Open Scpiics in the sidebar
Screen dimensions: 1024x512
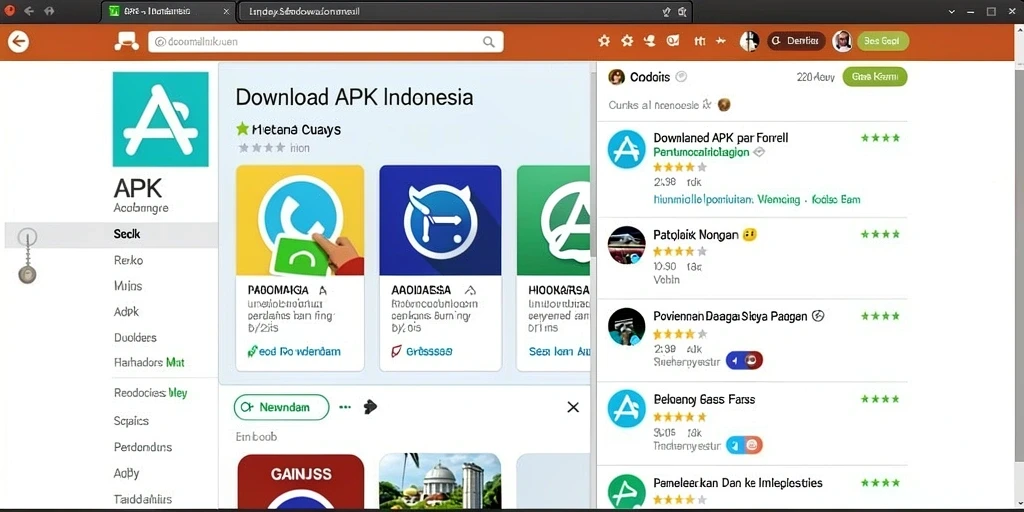pos(131,421)
